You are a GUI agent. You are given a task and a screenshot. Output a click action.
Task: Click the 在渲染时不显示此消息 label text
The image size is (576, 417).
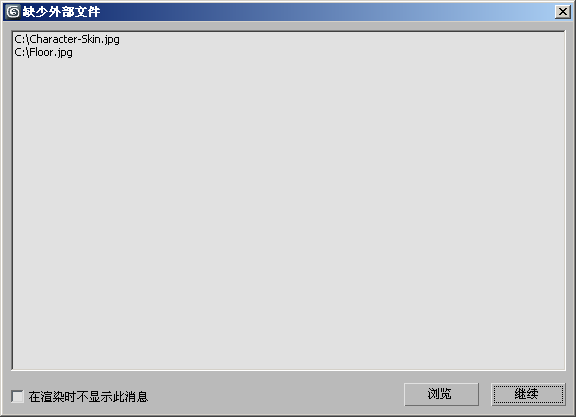(88, 396)
